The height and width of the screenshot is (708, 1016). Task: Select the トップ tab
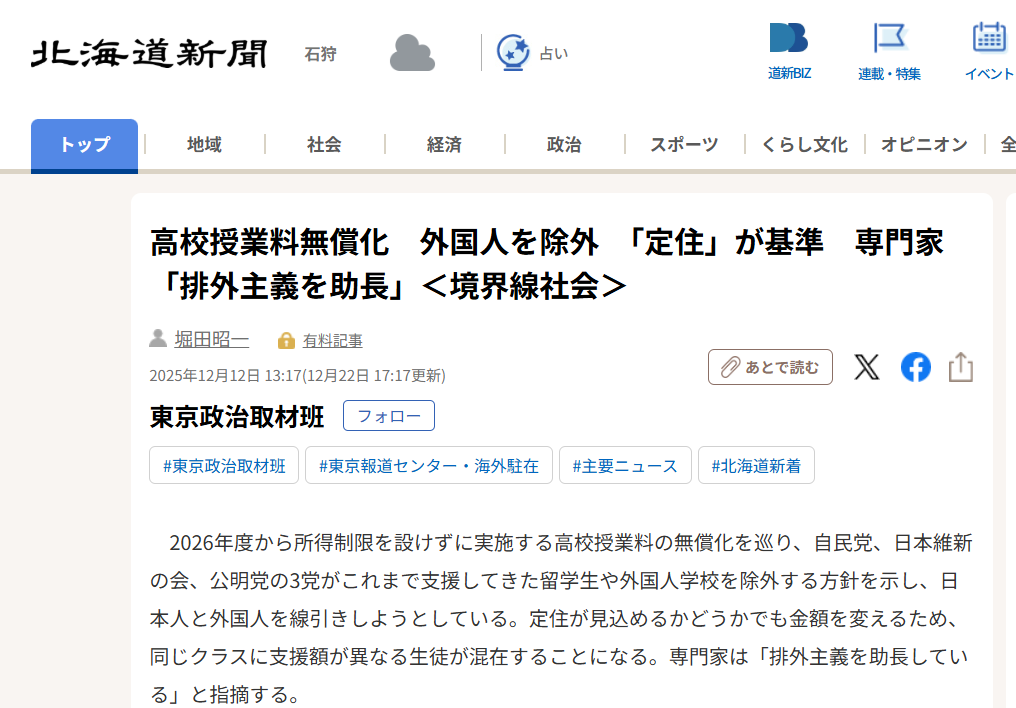click(x=84, y=145)
